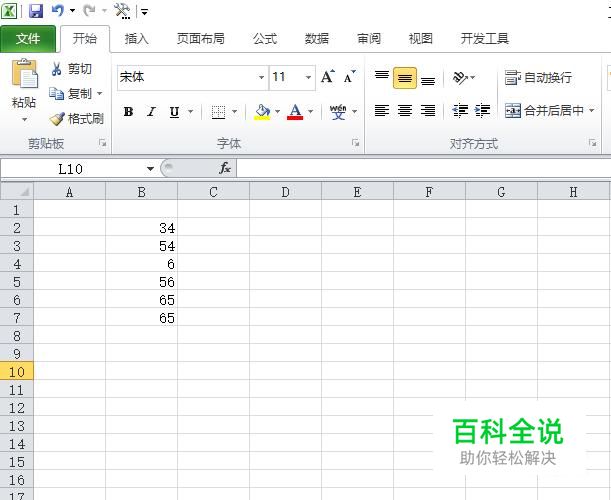611x500 pixels.
Task: Apply cell borders icon
Action: click(218, 112)
